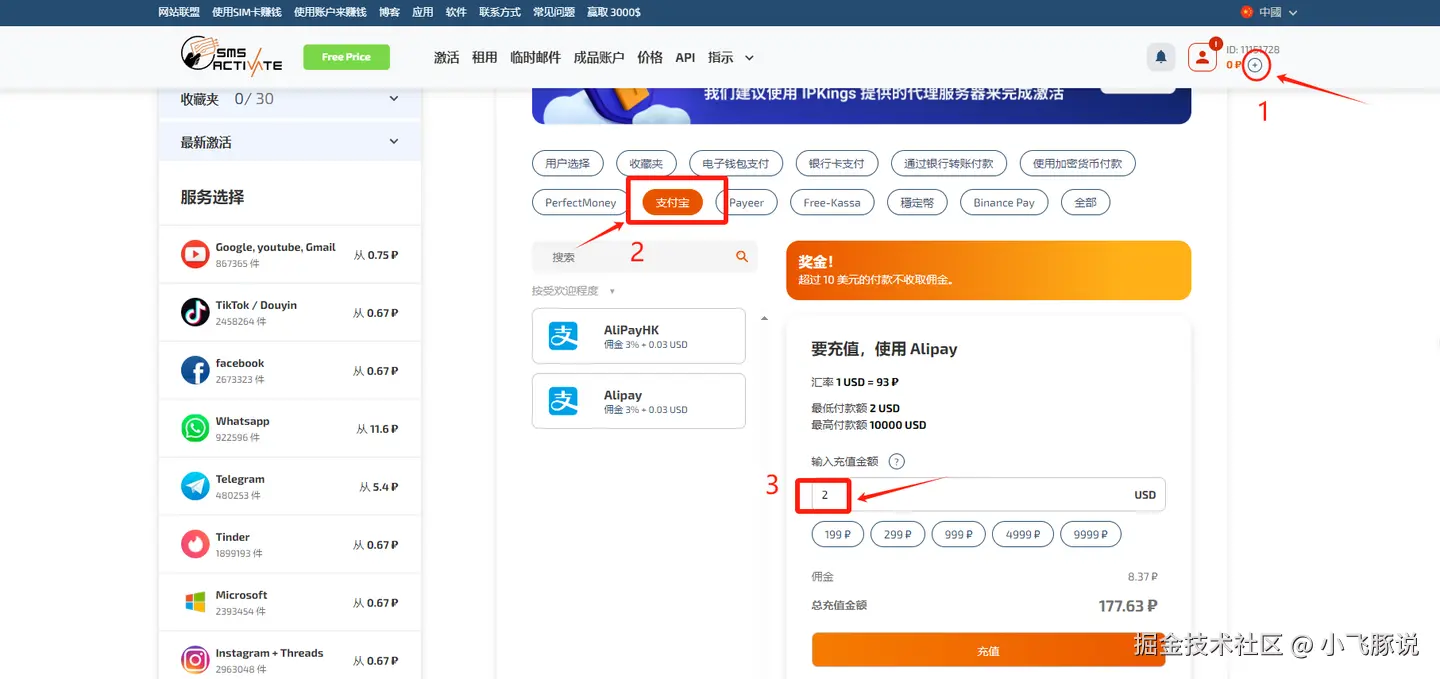
Task: Select the PerfectMoney filter tag
Action: (580, 202)
